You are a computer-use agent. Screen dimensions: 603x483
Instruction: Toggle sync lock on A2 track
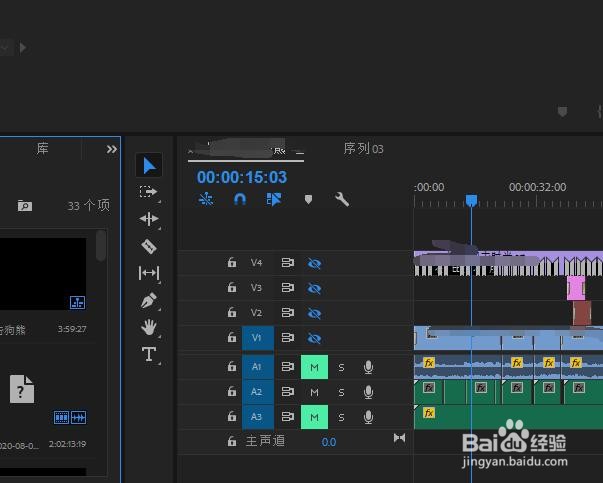tap(288, 392)
